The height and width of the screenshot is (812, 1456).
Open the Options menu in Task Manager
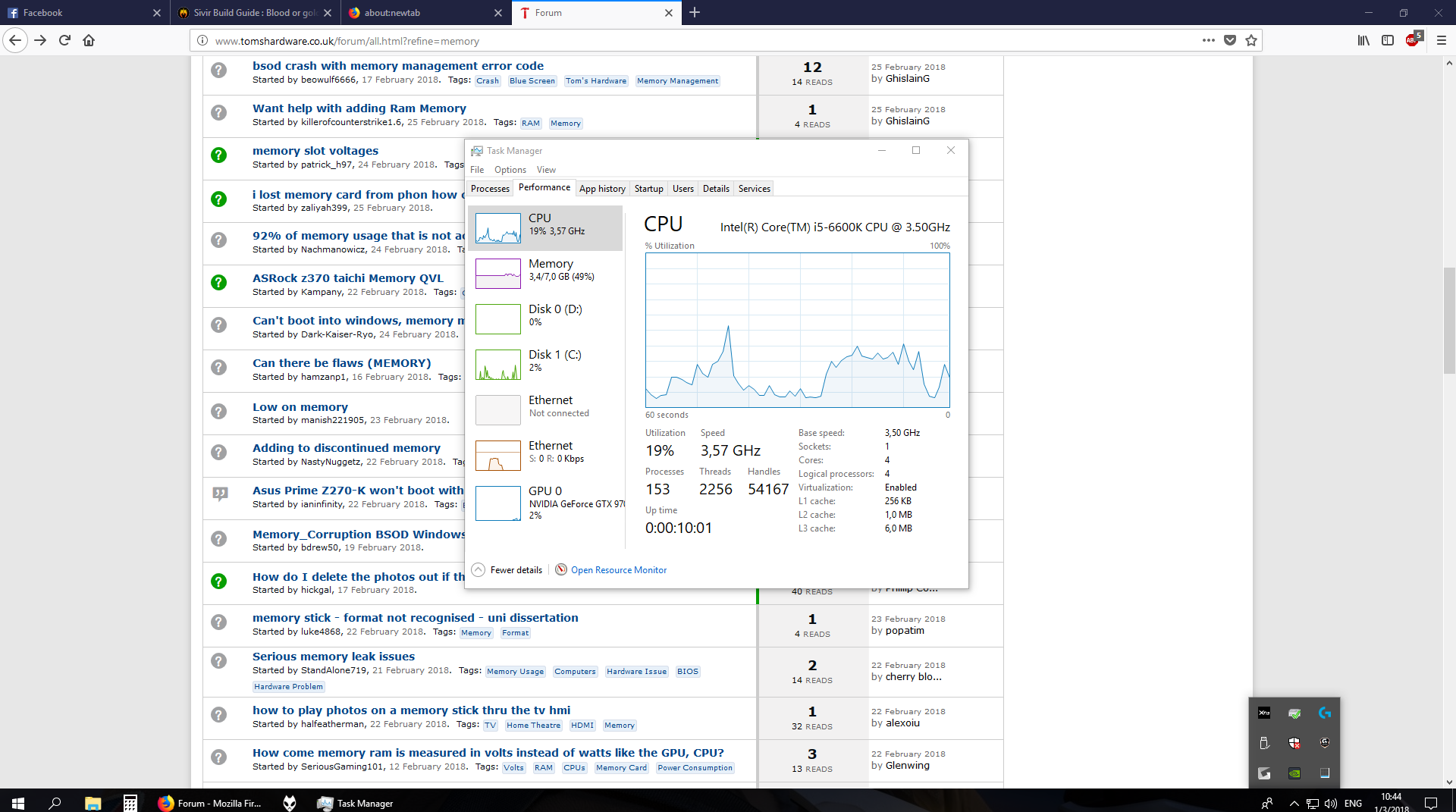(x=510, y=170)
